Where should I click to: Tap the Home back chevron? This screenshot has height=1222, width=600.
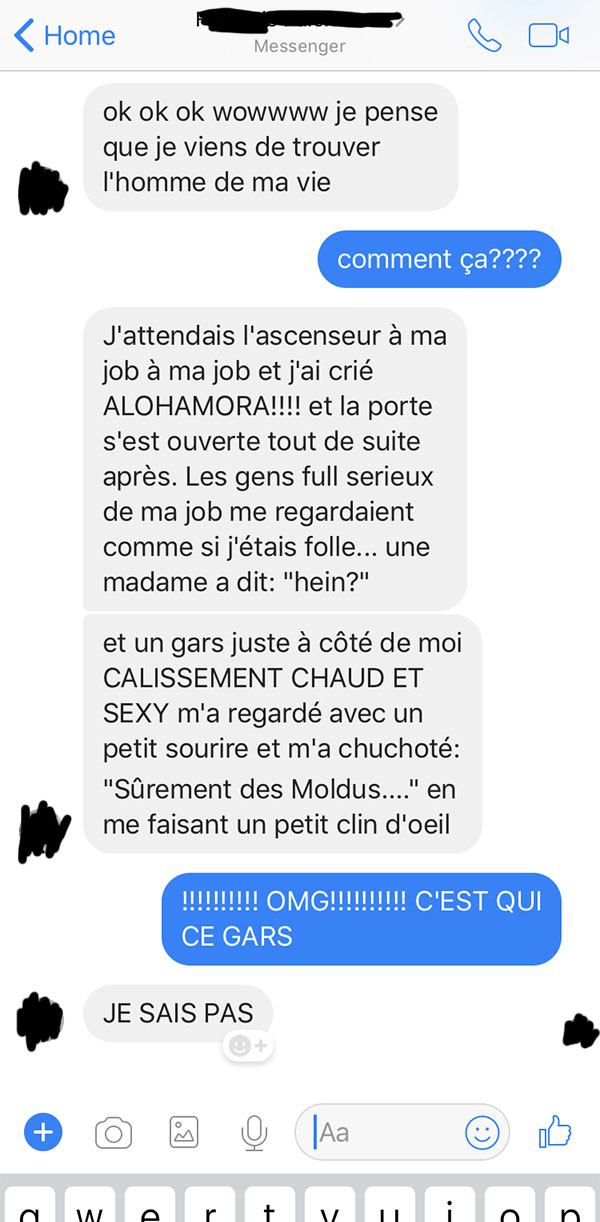pos(24,36)
